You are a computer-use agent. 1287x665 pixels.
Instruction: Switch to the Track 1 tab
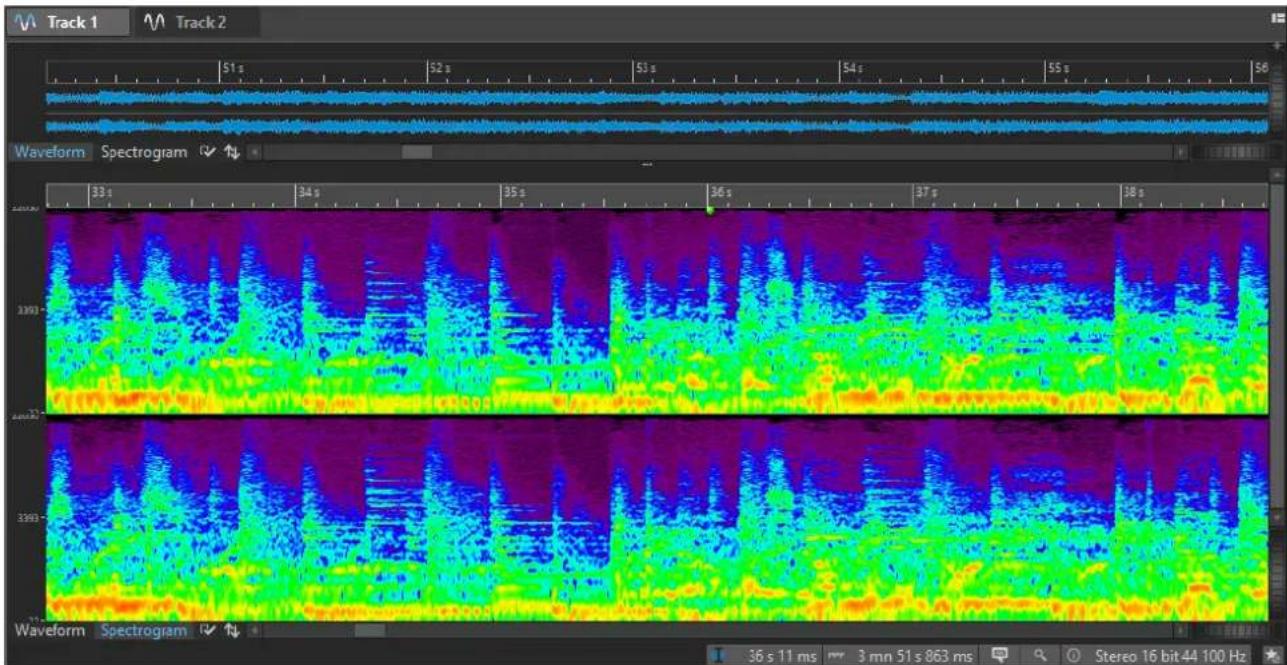pos(67,22)
